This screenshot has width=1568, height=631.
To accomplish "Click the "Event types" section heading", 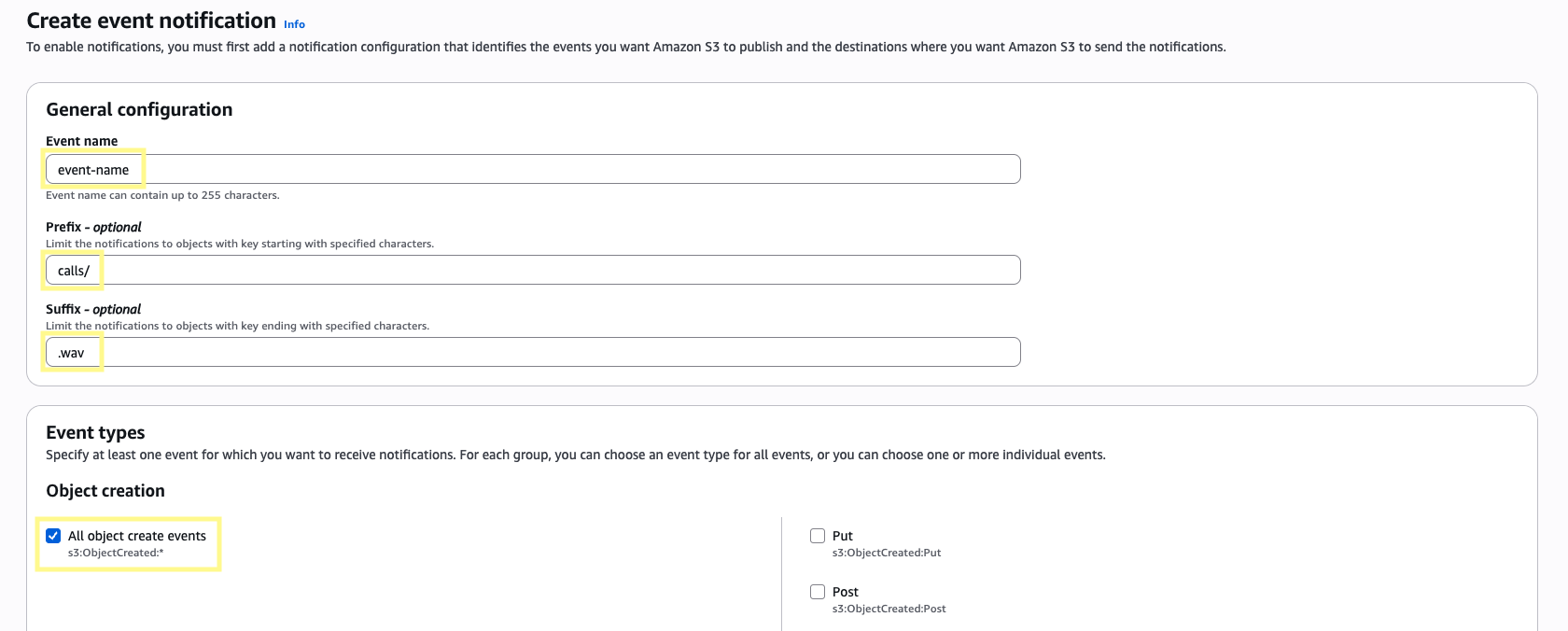I will pyautogui.click(x=95, y=432).
